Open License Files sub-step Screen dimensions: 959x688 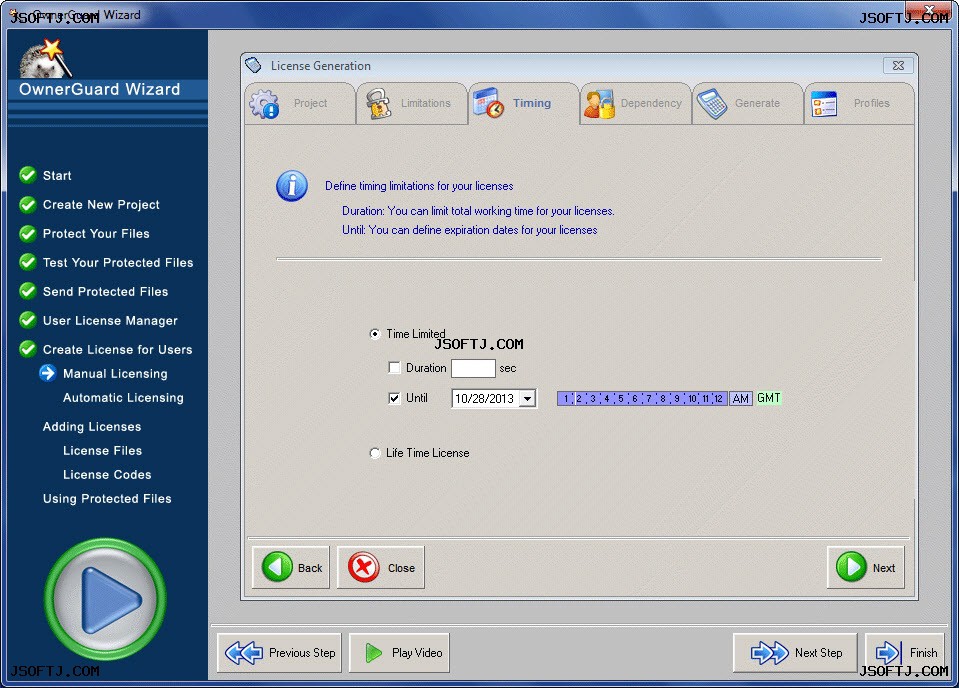point(102,451)
